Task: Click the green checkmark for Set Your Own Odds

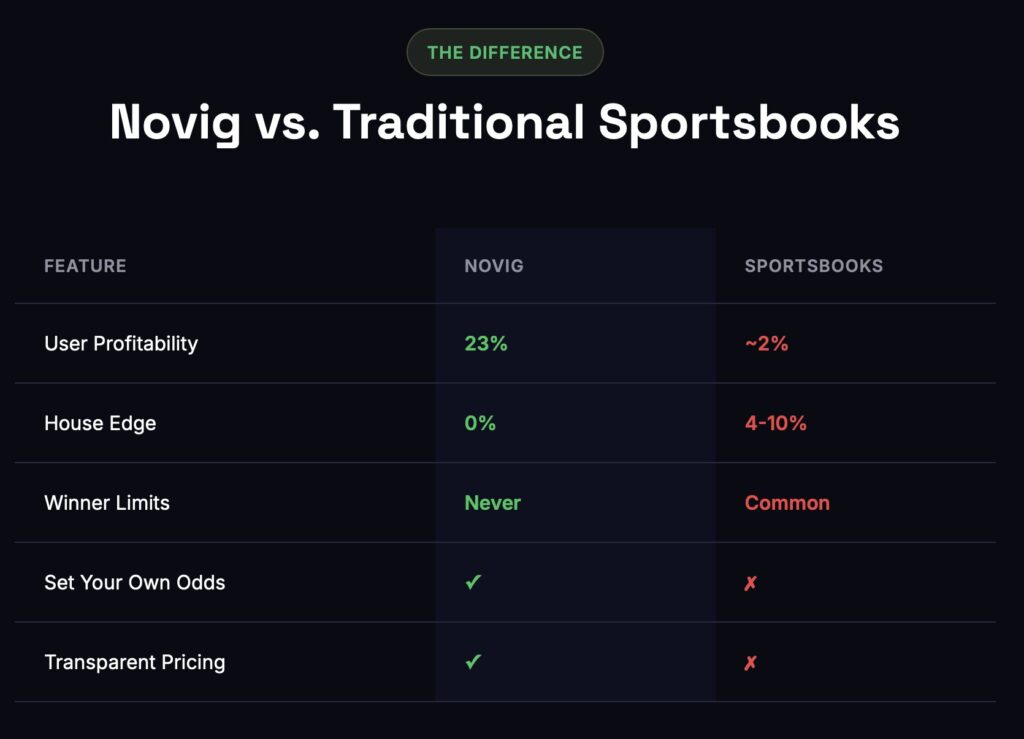Action: (473, 582)
